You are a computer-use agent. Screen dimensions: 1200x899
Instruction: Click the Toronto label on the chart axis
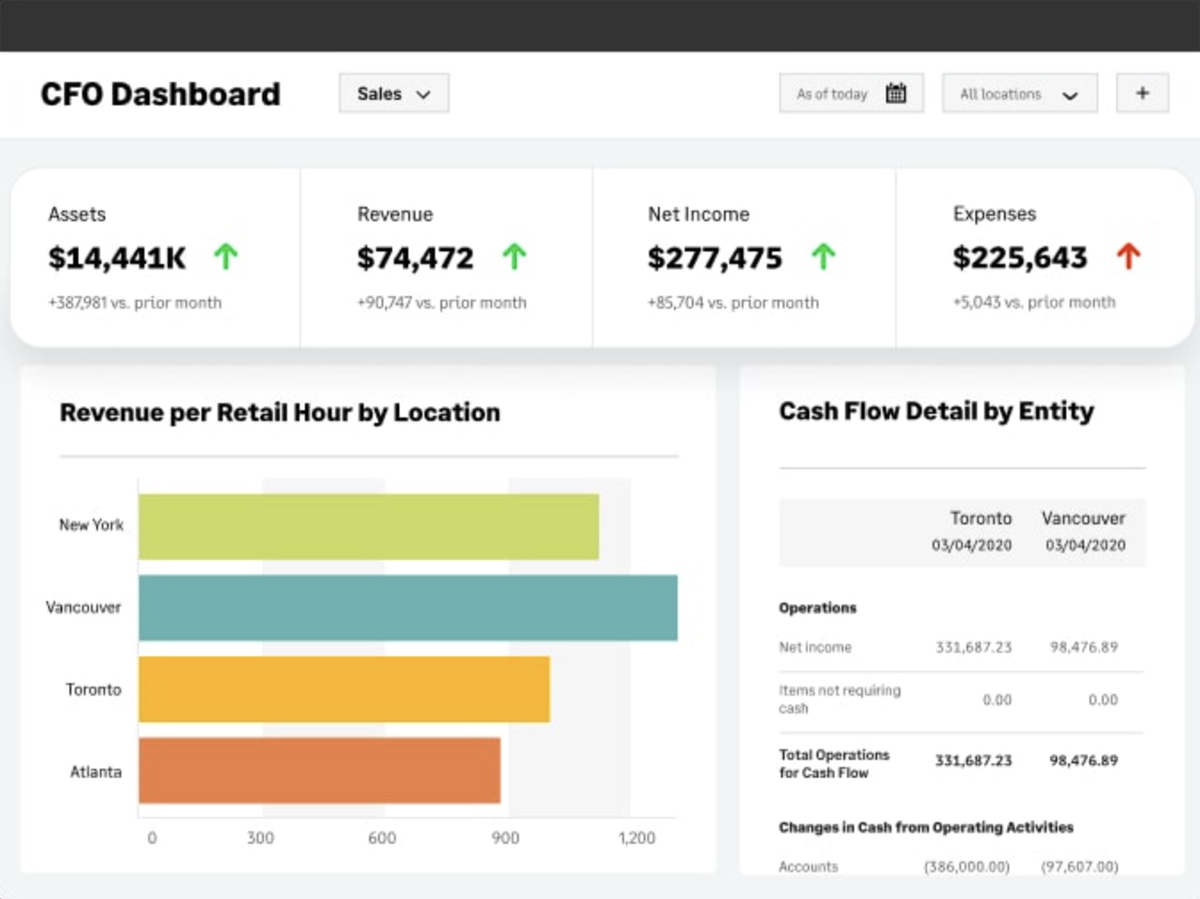[x=93, y=689]
